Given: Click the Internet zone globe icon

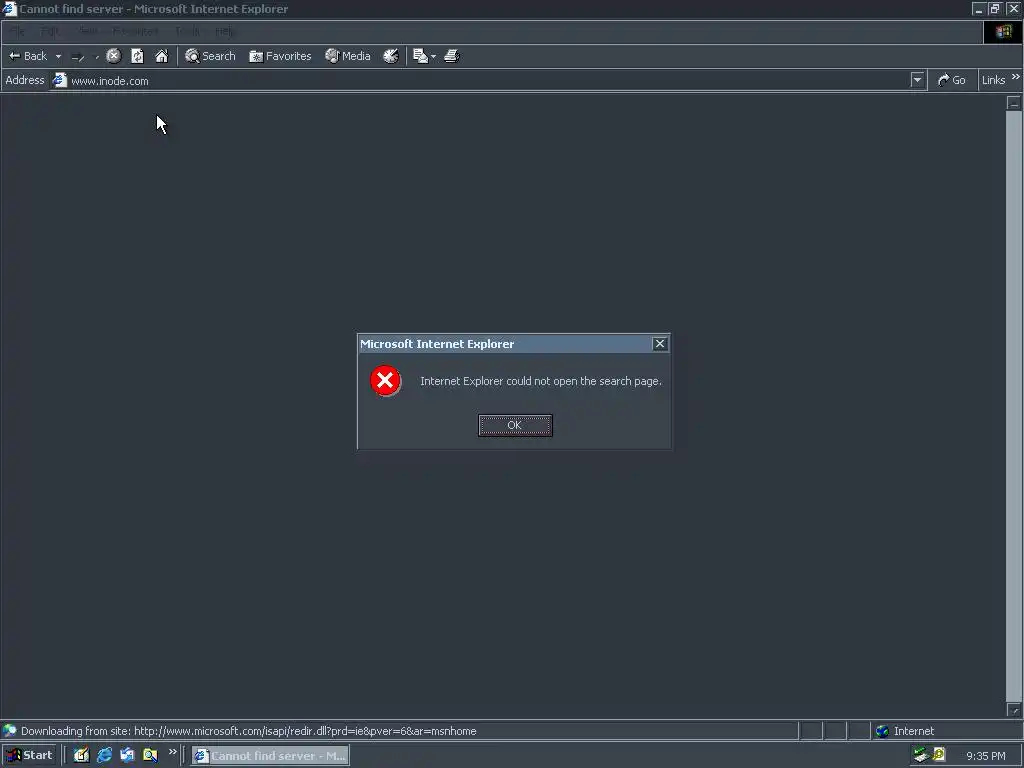Looking at the screenshot, I should pyautogui.click(x=882, y=731).
